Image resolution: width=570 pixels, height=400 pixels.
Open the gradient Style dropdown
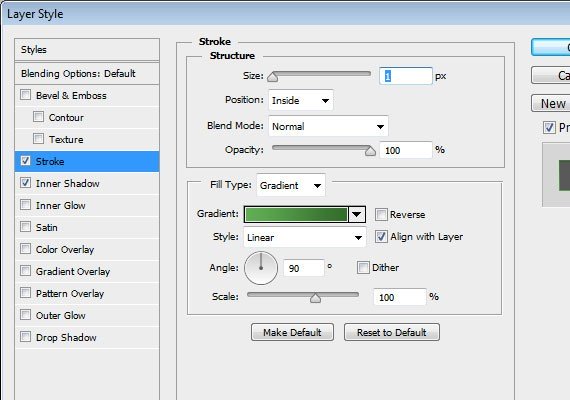[305, 237]
